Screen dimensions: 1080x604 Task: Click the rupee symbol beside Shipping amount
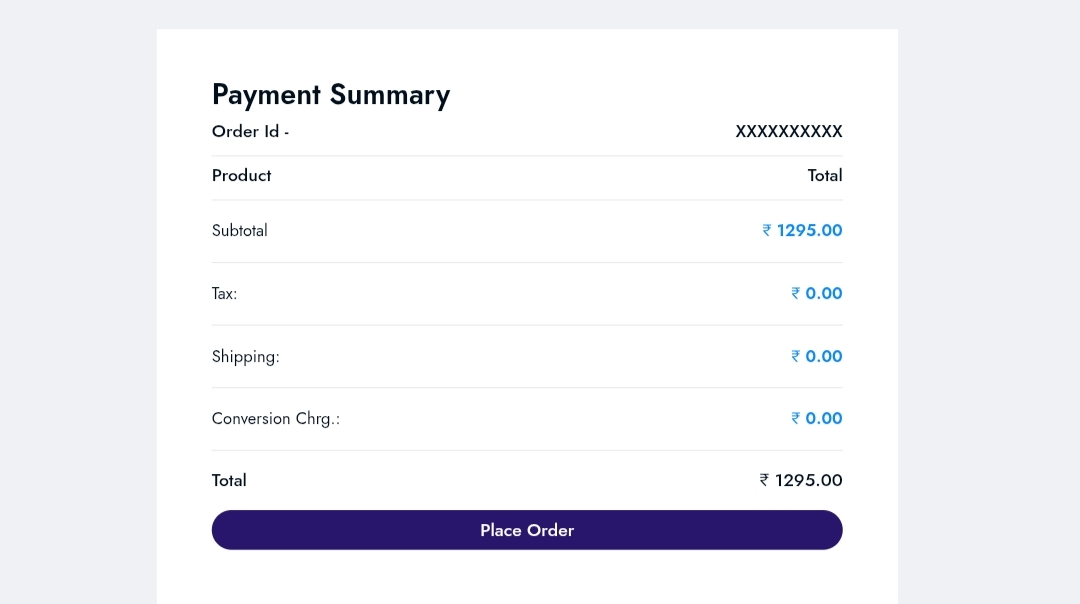796,356
